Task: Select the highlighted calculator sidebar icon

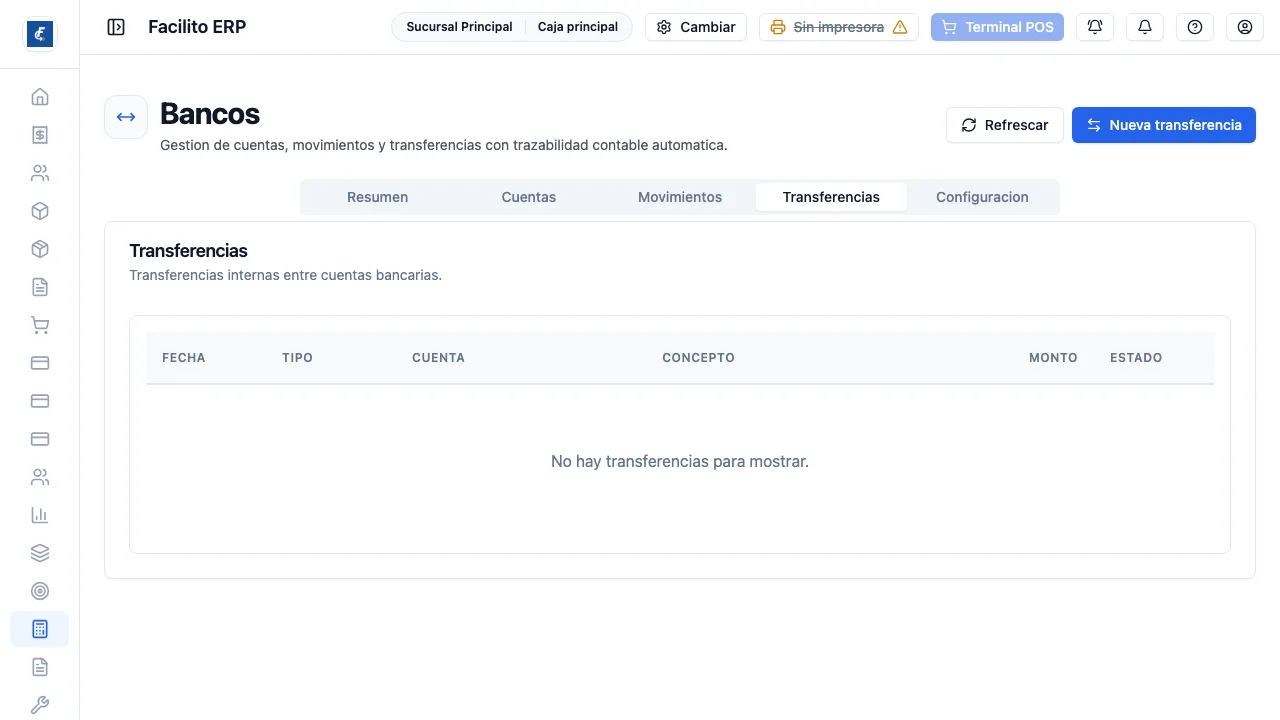Action: [40, 629]
